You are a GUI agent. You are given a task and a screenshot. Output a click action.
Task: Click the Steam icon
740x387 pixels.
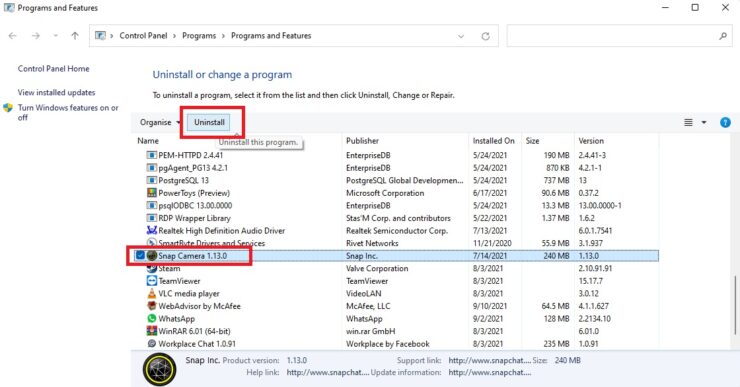pos(151,268)
